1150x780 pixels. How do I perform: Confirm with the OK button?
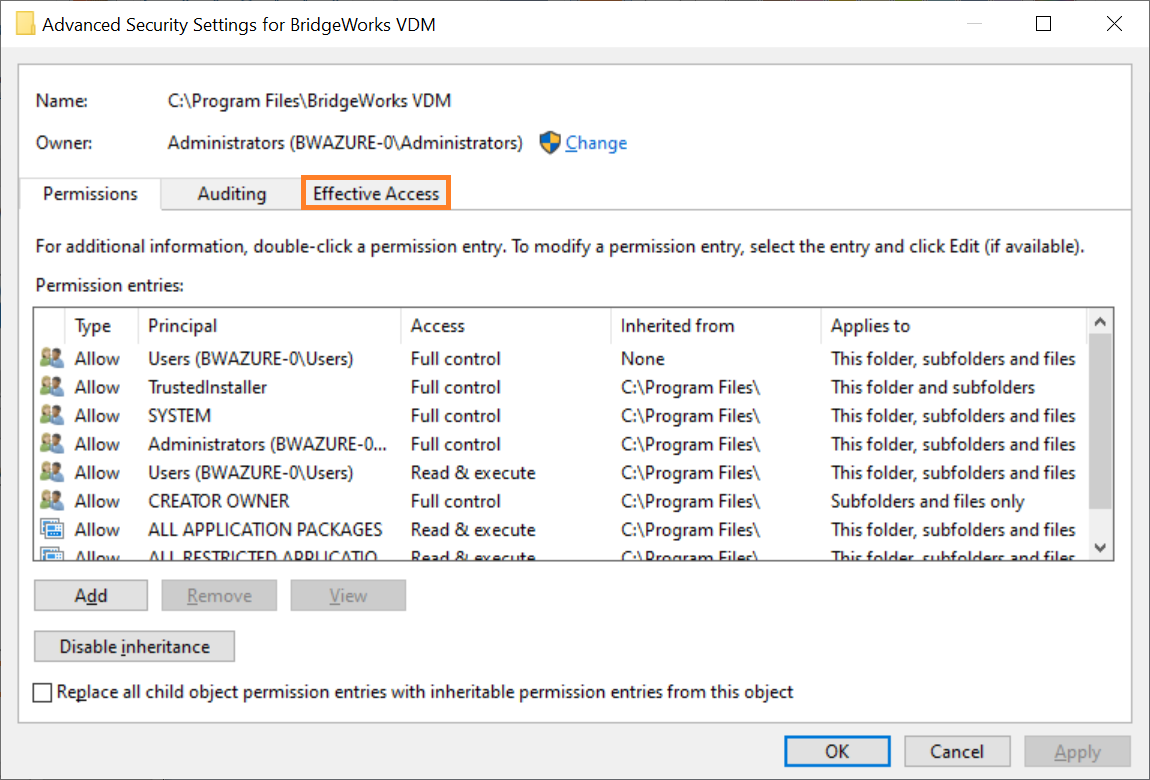tap(837, 751)
